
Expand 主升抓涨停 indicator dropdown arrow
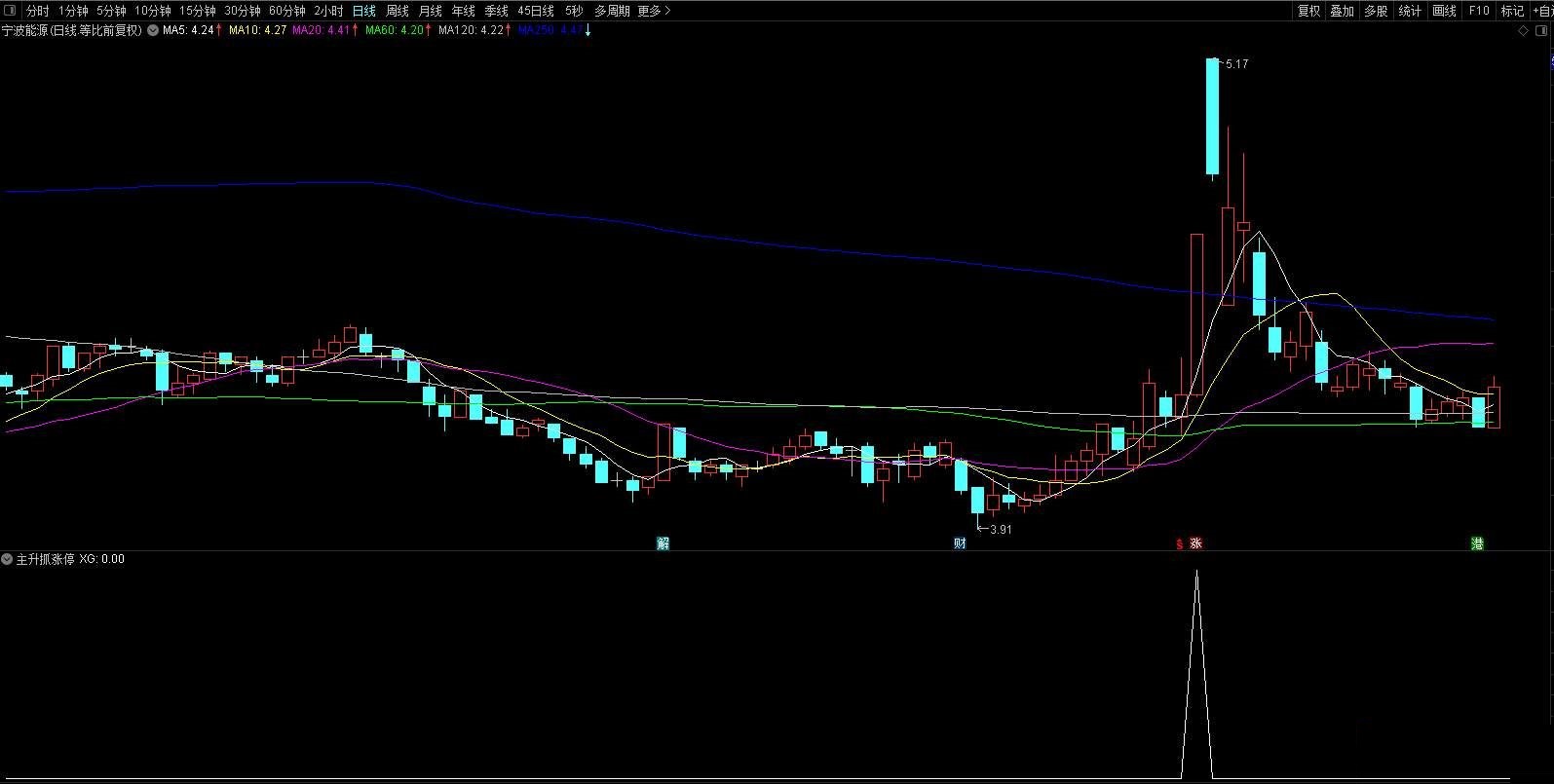(x=7, y=559)
